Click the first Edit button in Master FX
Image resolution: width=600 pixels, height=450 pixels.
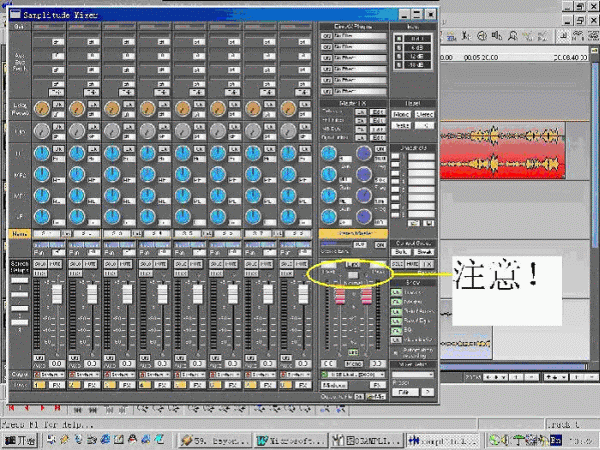click(378, 112)
